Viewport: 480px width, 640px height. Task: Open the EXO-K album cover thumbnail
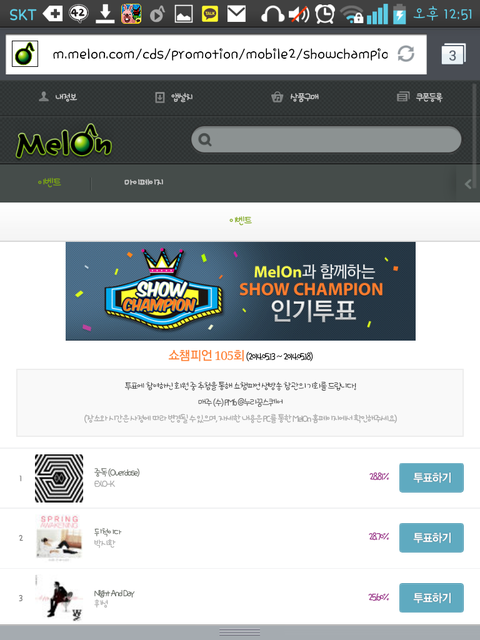(x=59, y=478)
